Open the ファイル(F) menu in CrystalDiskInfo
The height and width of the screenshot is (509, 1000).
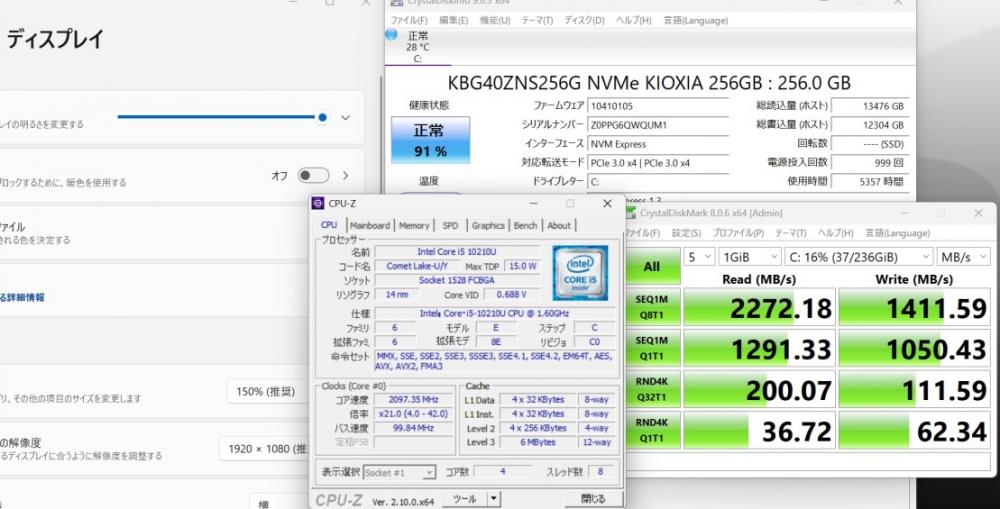[x=408, y=20]
